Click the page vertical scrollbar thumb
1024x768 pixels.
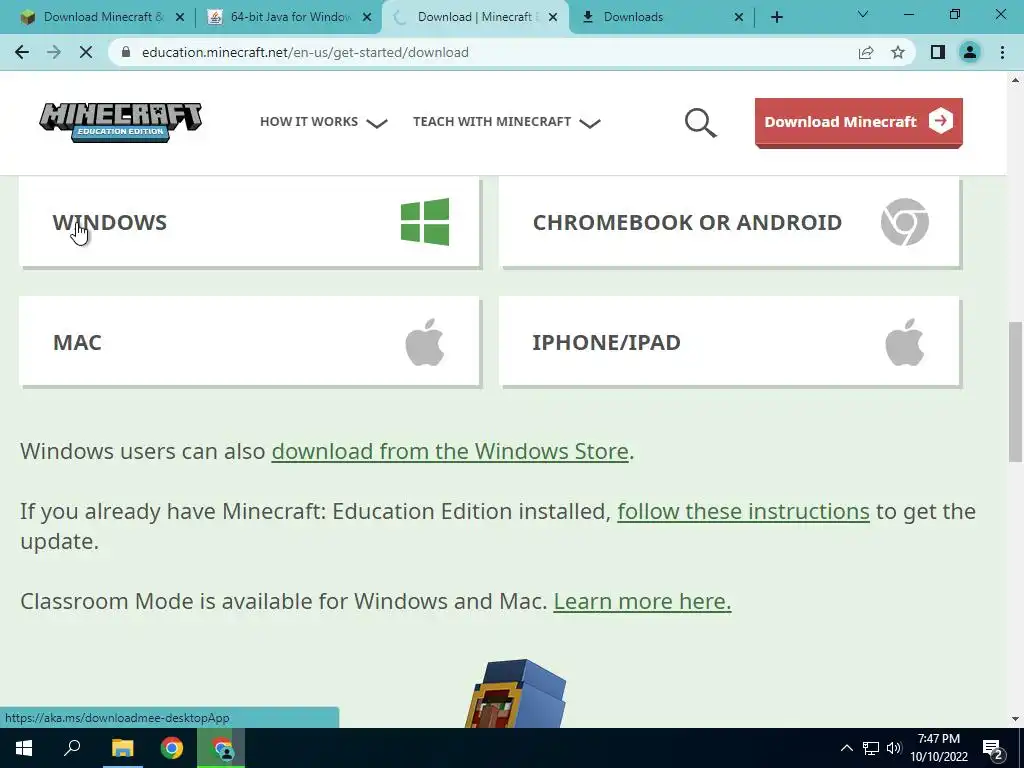click(1015, 391)
